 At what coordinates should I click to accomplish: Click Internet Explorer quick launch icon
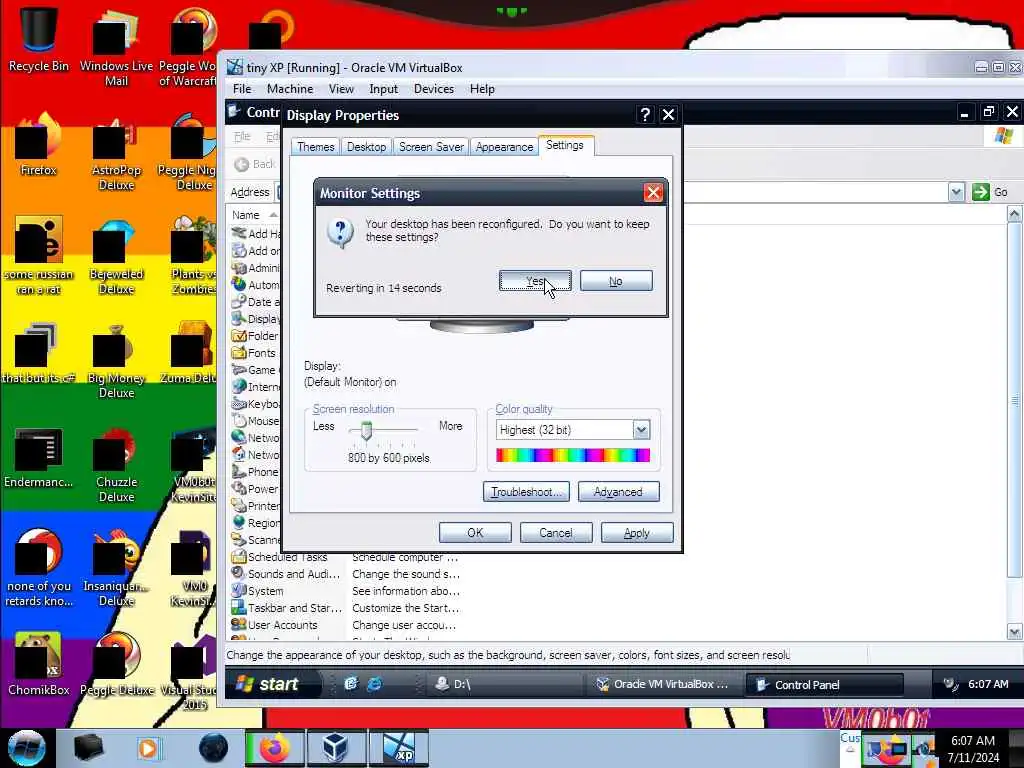(375, 684)
